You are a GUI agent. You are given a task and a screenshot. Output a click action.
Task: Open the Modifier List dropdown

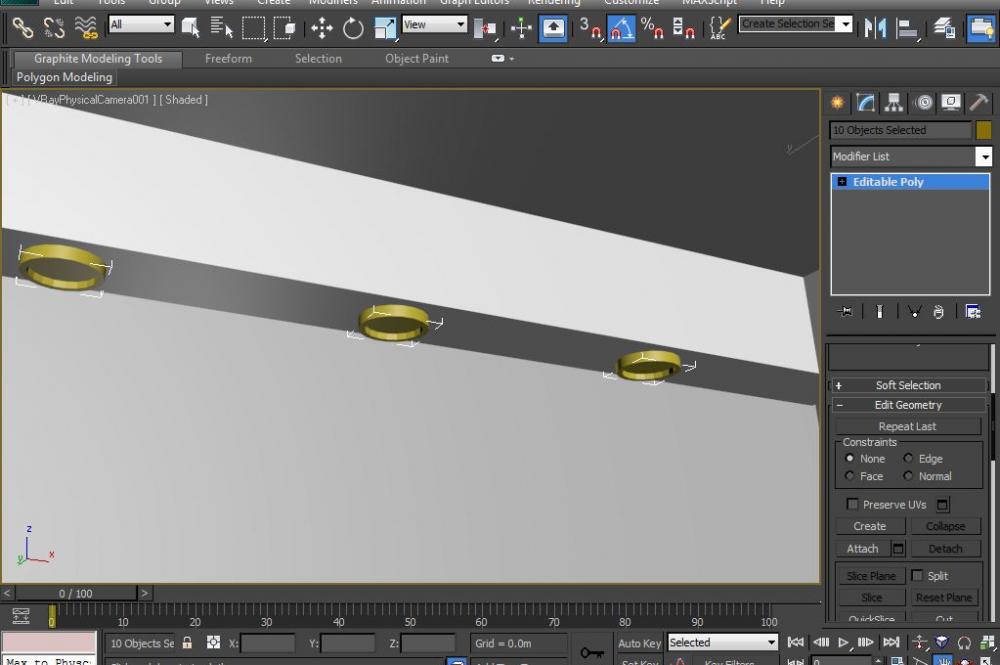pyautogui.click(x=984, y=157)
